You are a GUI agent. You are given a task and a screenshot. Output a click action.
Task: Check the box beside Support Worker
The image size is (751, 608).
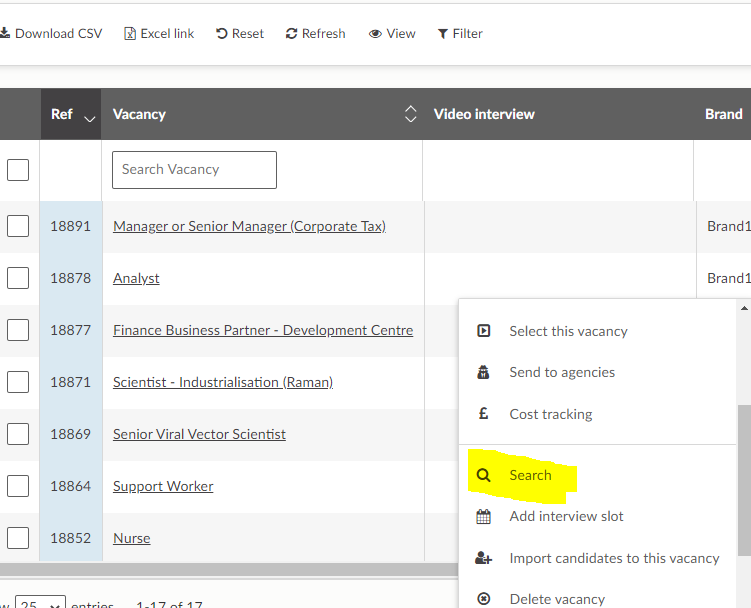(x=18, y=486)
